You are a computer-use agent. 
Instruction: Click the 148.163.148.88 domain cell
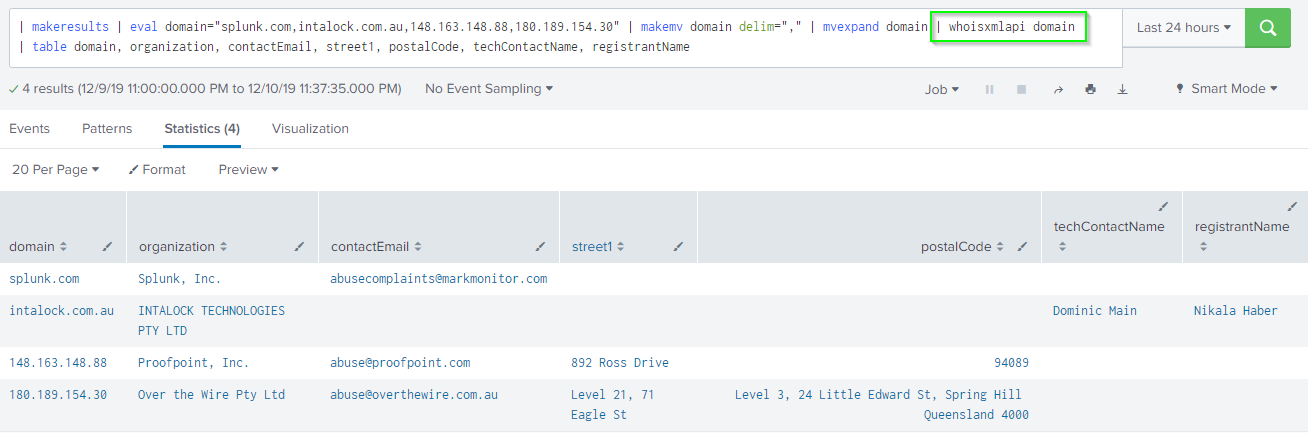pyautogui.click(x=58, y=363)
